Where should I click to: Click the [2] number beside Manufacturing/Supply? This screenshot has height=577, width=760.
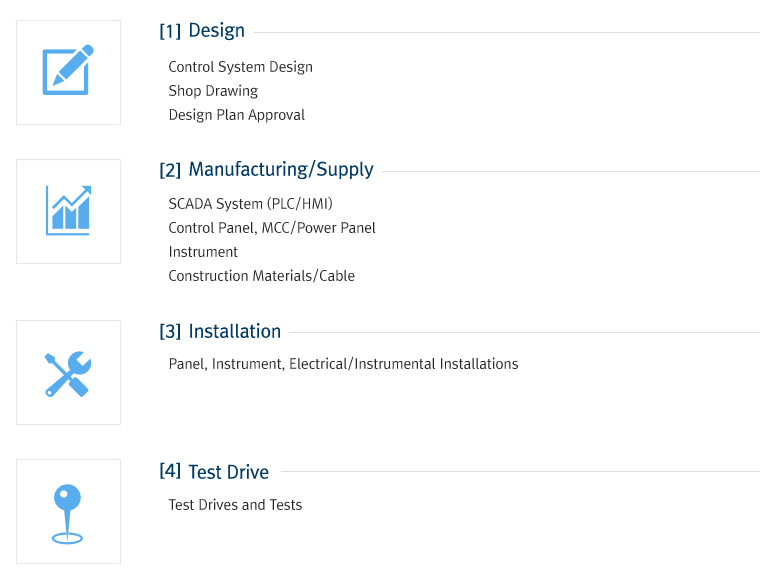pyautogui.click(x=170, y=170)
